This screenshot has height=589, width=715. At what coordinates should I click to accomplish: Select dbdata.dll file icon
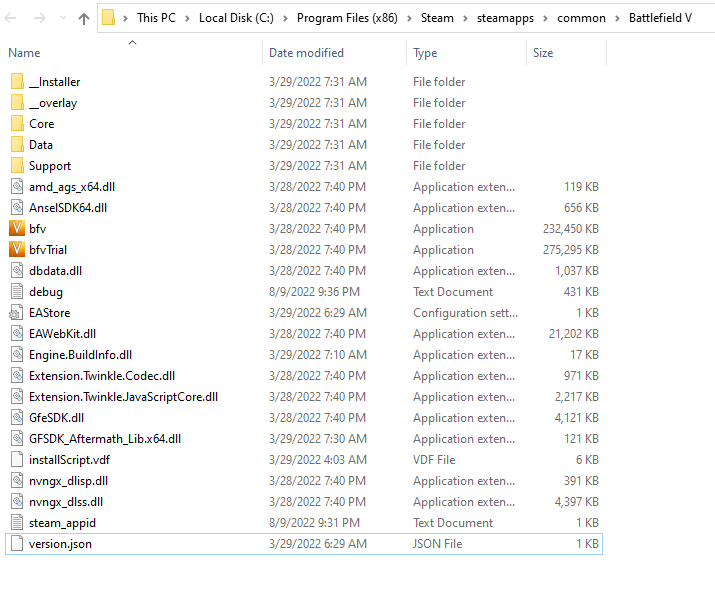click(17, 270)
